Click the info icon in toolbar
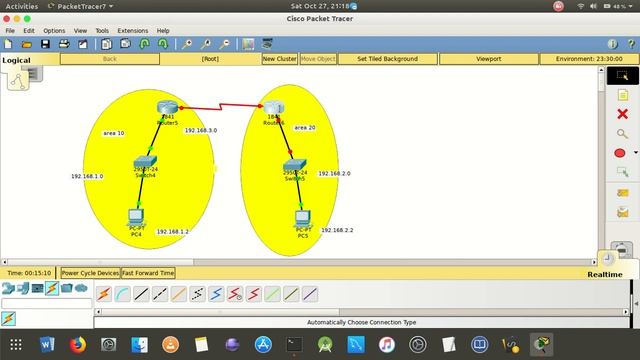This screenshot has width=640, height=360. tap(612, 44)
